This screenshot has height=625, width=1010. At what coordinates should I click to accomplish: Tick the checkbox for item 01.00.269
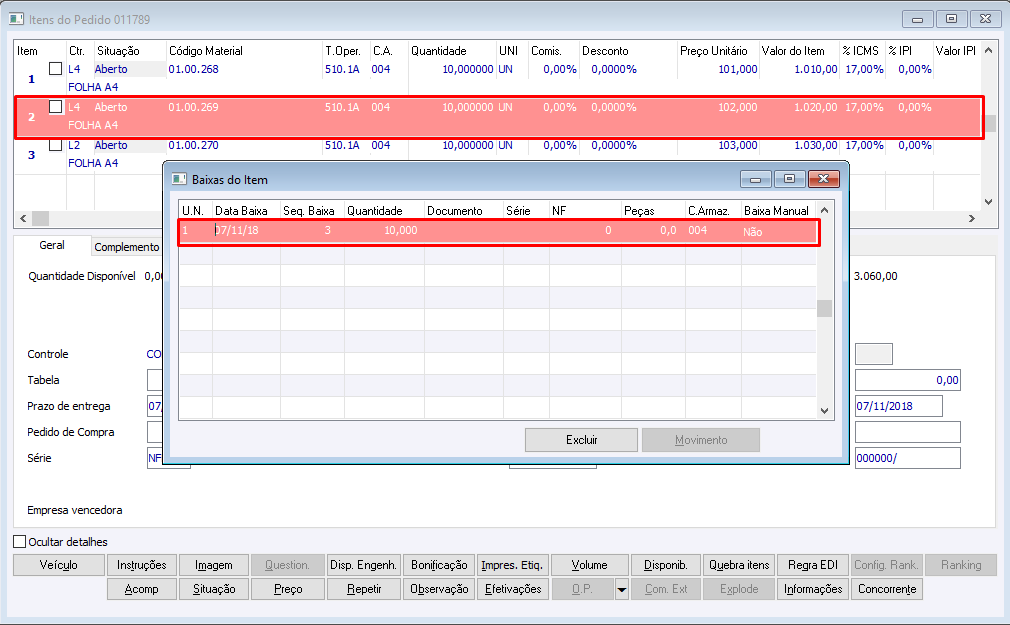pos(55,106)
